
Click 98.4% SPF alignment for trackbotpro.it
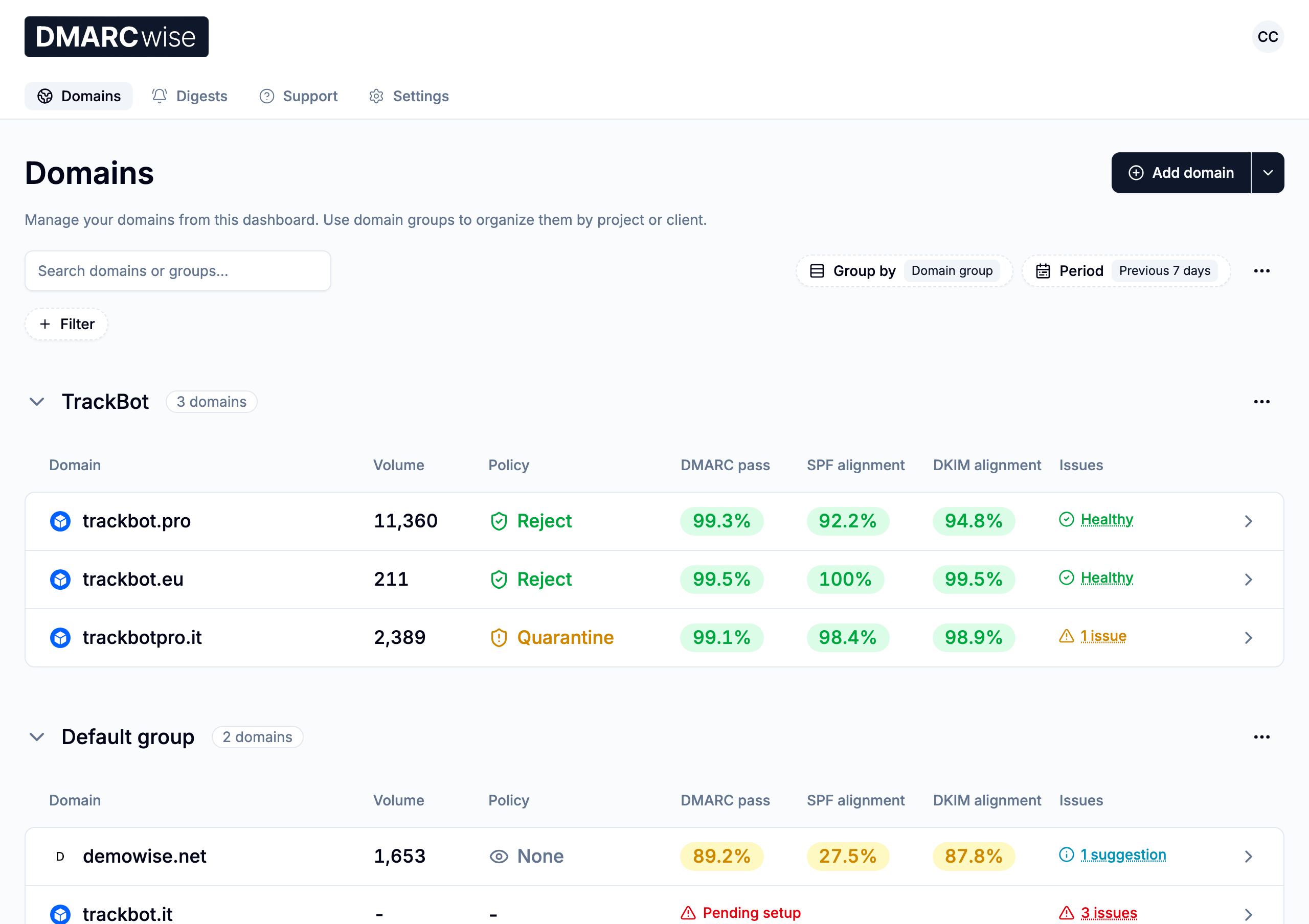coord(848,637)
